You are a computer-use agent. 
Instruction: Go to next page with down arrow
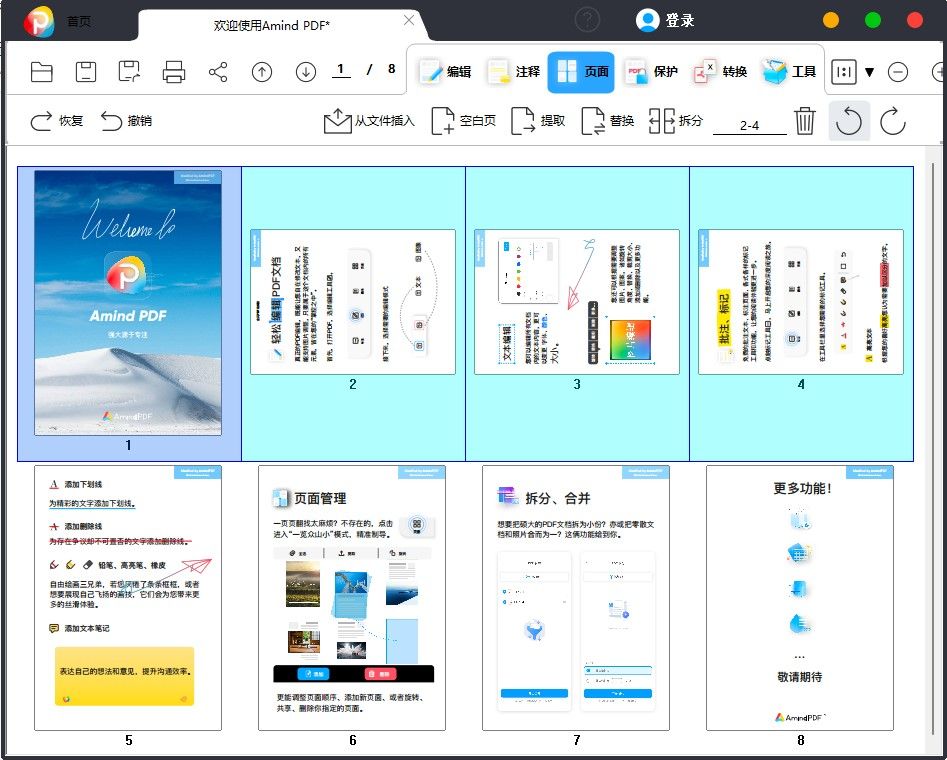(x=306, y=72)
